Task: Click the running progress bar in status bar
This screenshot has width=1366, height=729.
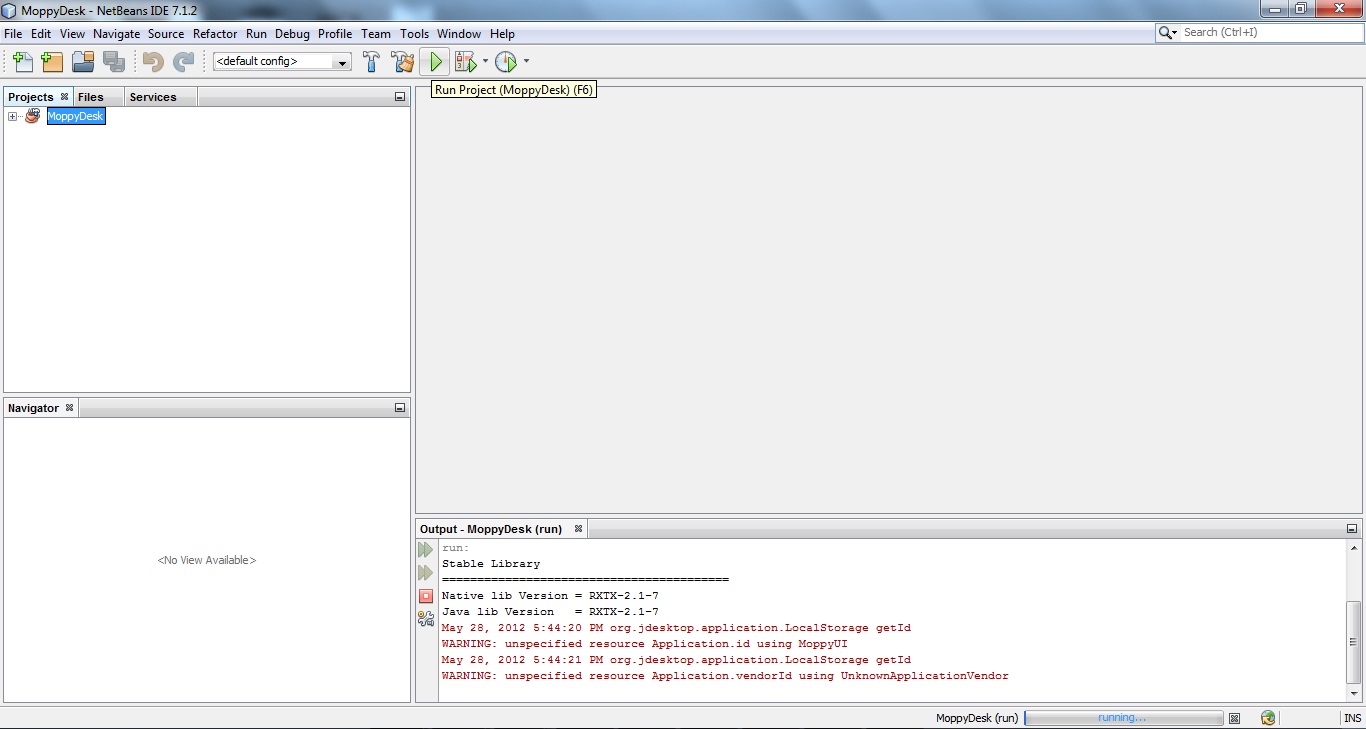Action: pos(1123,718)
